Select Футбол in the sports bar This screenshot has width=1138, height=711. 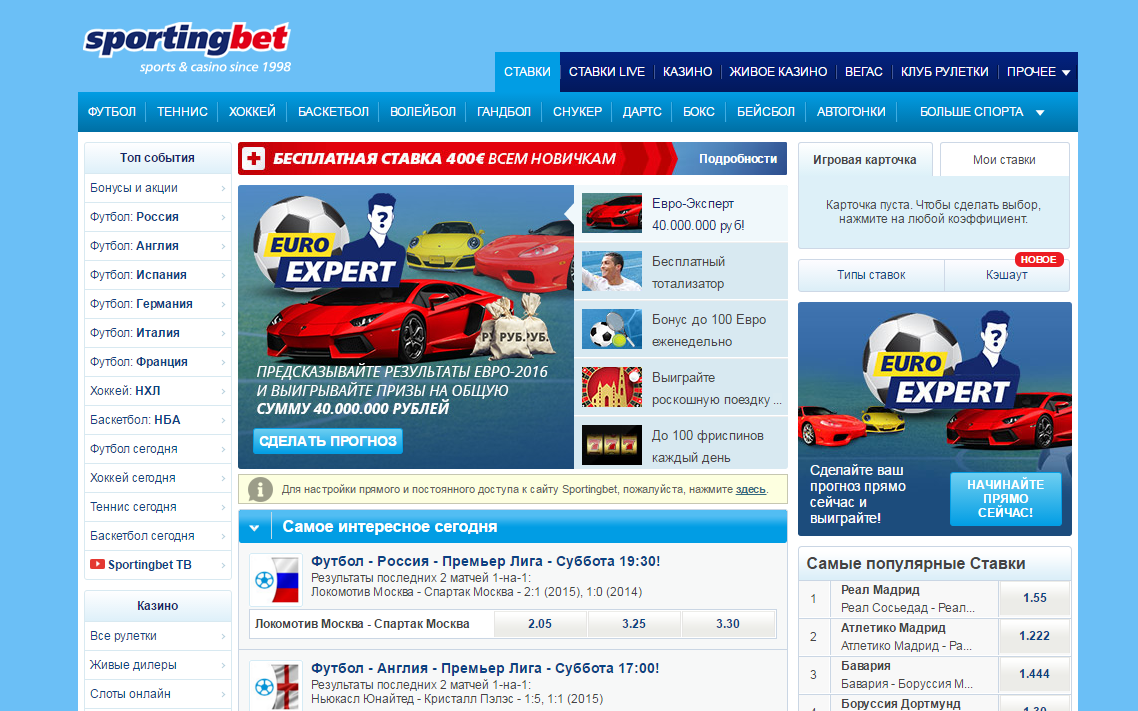[x=112, y=112]
